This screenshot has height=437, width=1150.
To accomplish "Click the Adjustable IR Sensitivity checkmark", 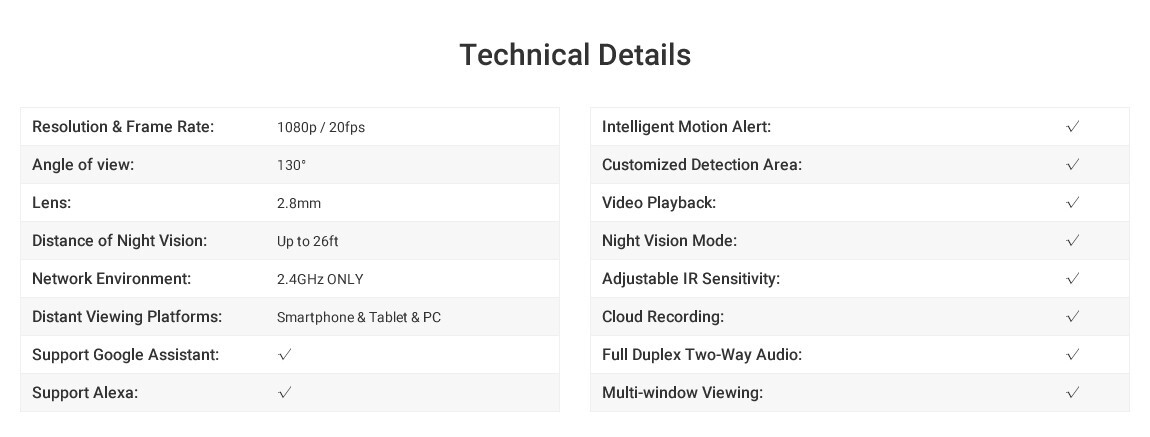I will click(1072, 279).
